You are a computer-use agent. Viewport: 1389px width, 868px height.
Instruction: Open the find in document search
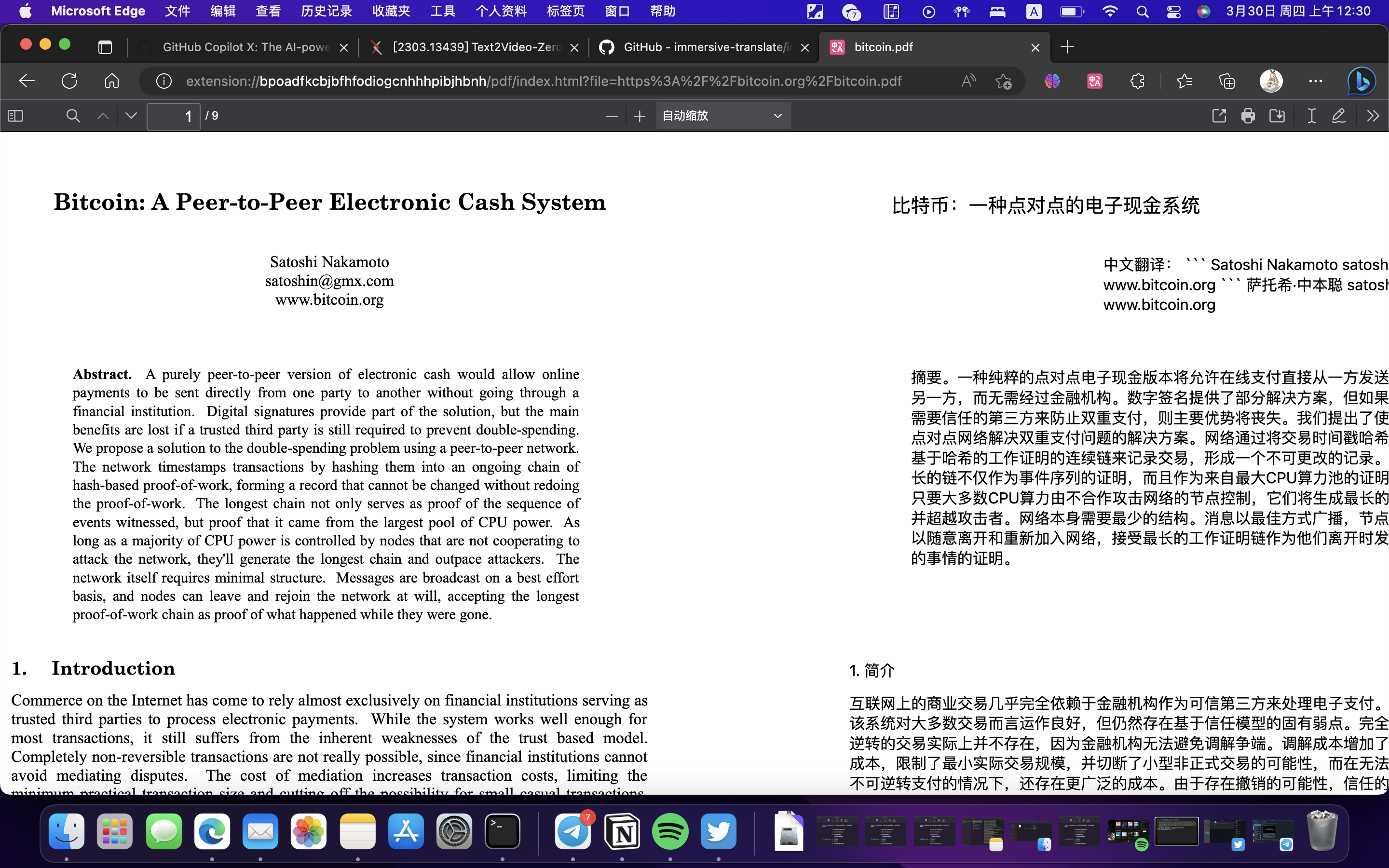pyautogui.click(x=73, y=116)
